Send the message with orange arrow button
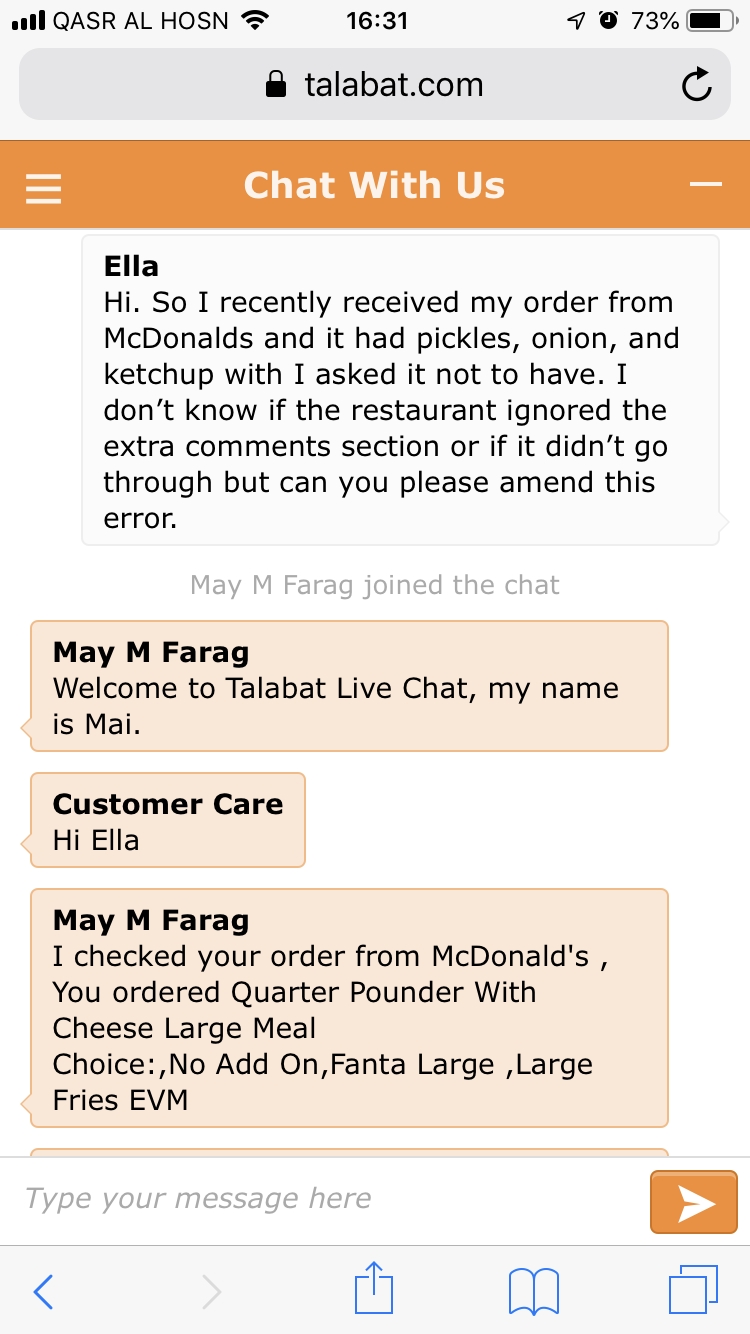This screenshot has width=750, height=1334. click(694, 1202)
